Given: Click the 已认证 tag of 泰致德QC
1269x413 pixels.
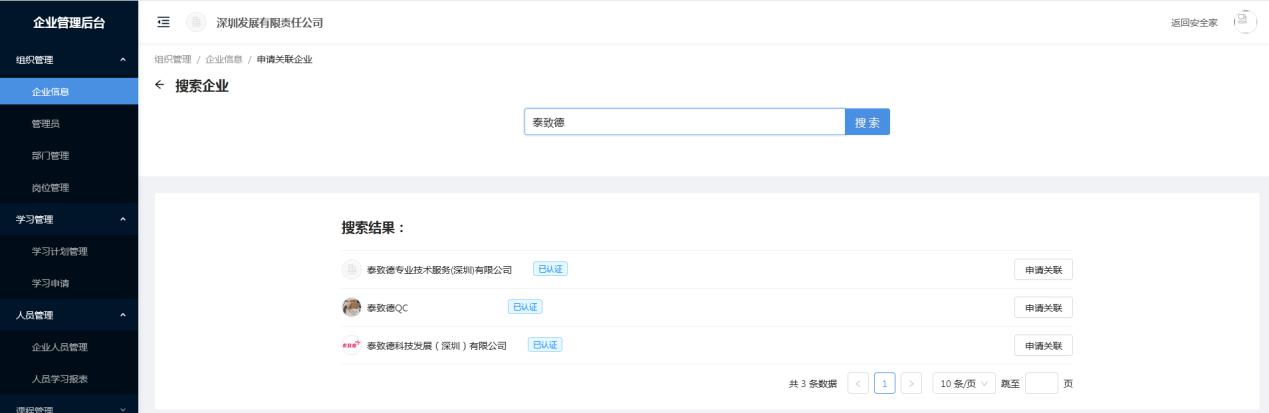Looking at the screenshot, I should (525, 307).
